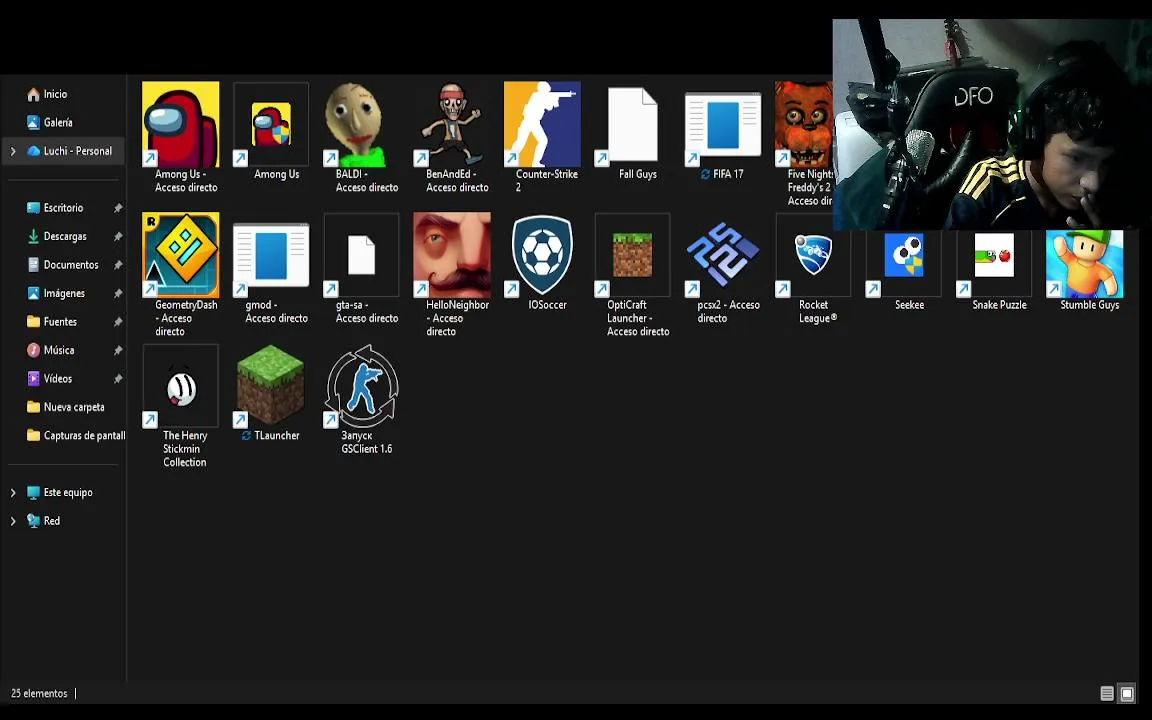Expand the Este equipo tree node
The image size is (1152, 720).
coord(12,493)
